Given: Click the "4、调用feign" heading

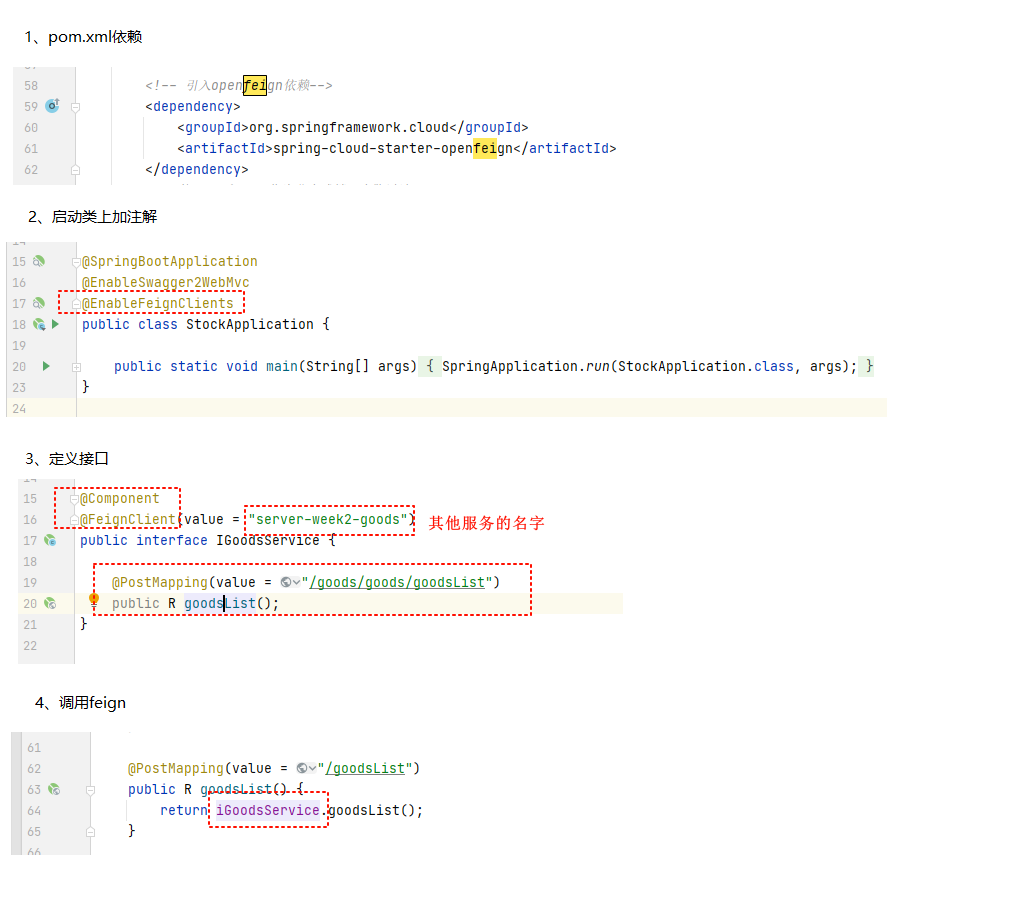Looking at the screenshot, I should click(80, 703).
